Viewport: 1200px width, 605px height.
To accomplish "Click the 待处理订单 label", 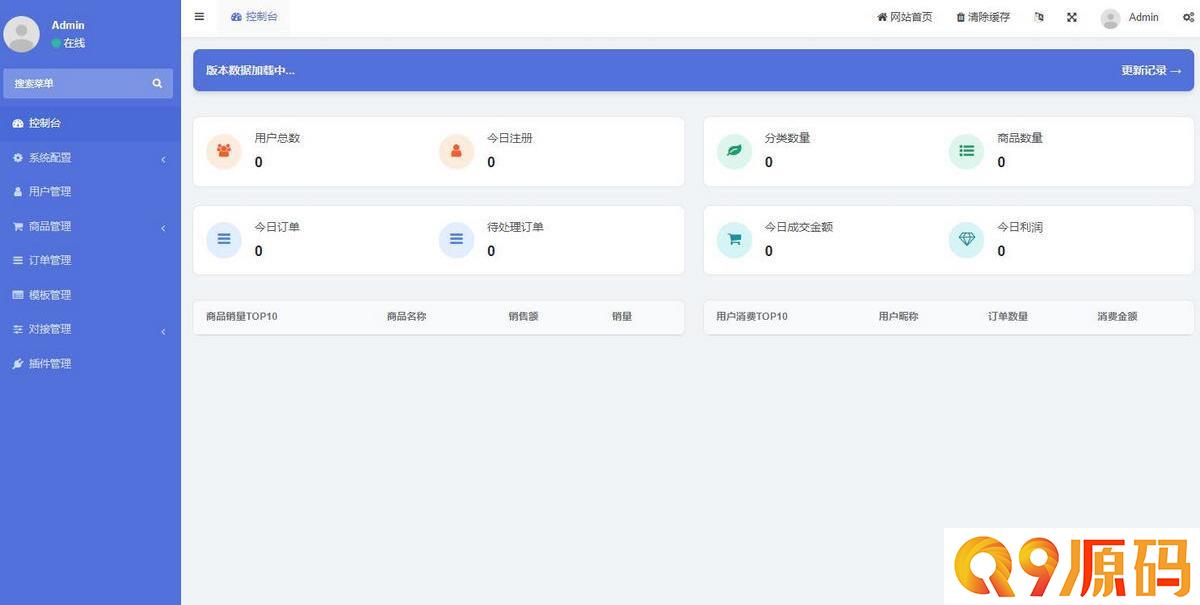I will (516, 227).
